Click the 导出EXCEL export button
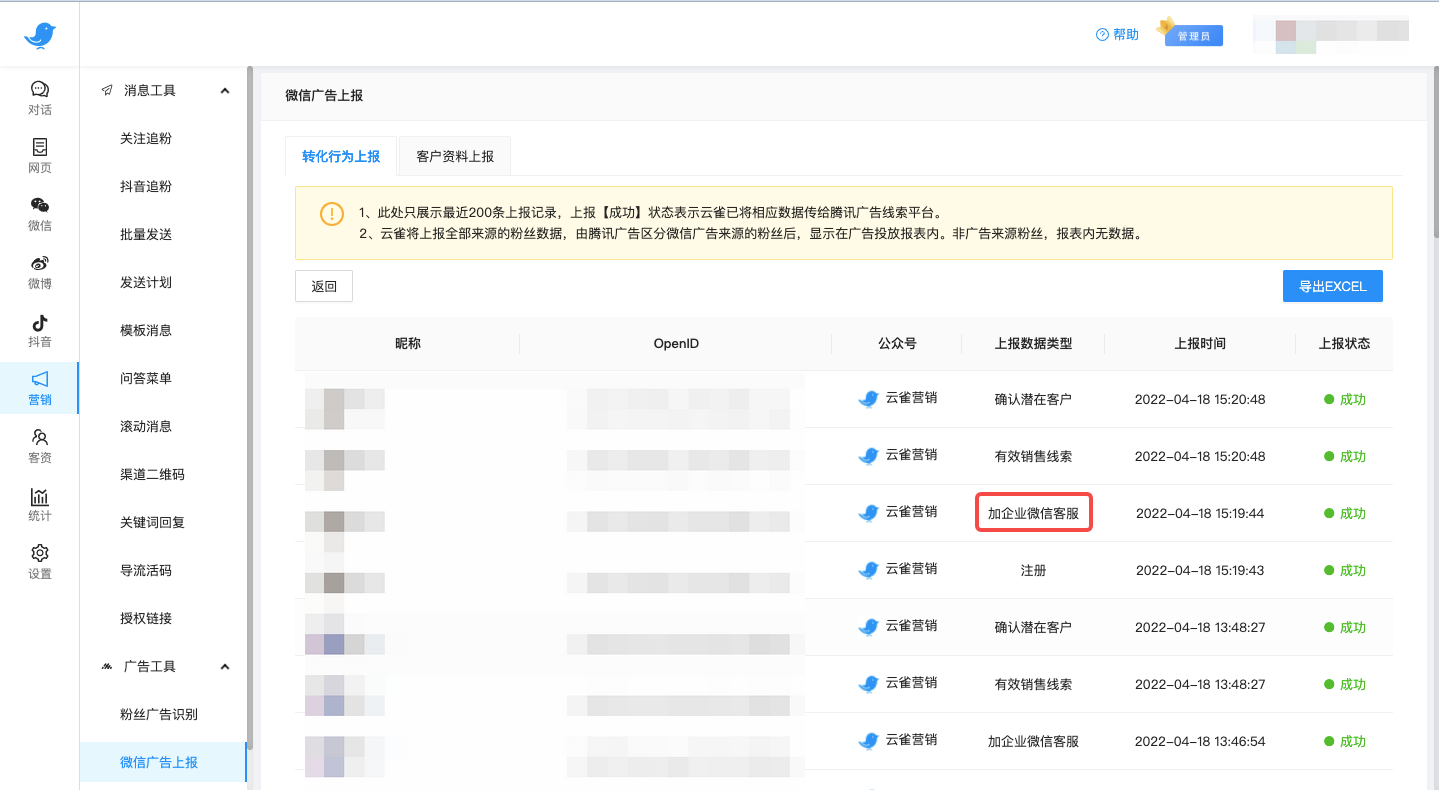The width and height of the screenshot is (1439, 790). 1332,285
